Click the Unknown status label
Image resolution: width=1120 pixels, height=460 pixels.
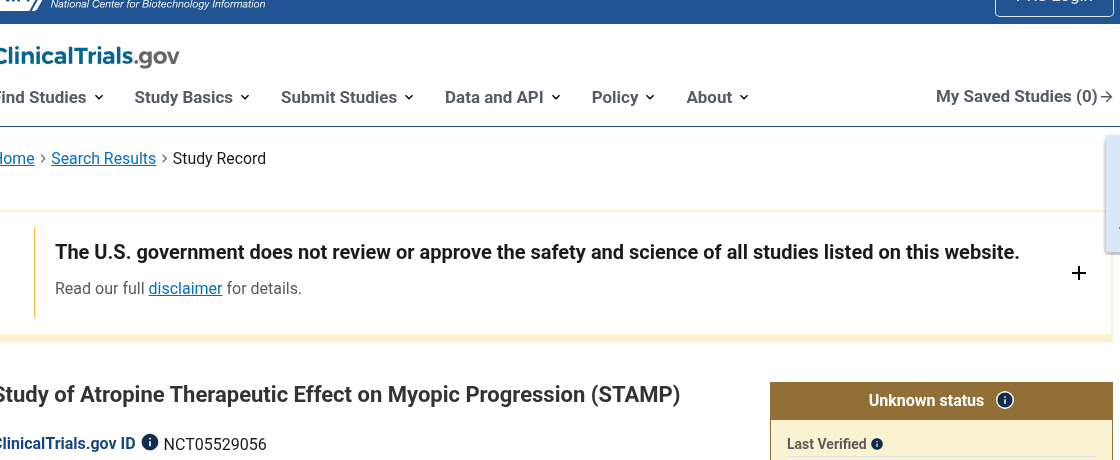926,401
